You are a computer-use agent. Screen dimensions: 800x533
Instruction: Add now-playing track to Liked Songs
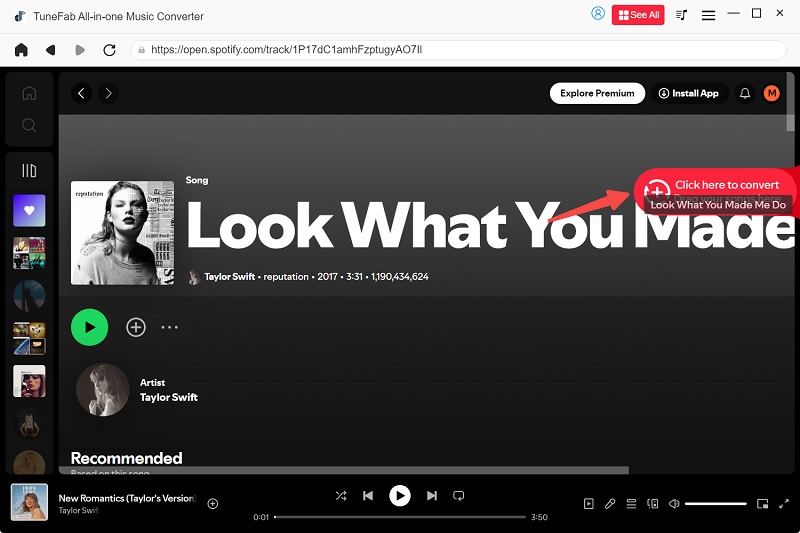point(213,504)
